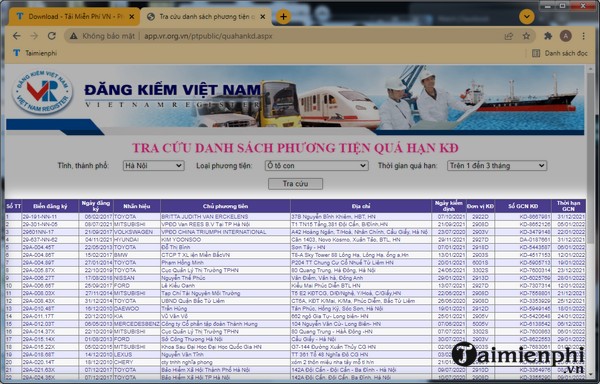The width and height of the screenshot is (600, 384).
Task: Expand the 'Ô tô con' vehicle type dropdown
Action: pyautogui.click(x=316, y=166)
